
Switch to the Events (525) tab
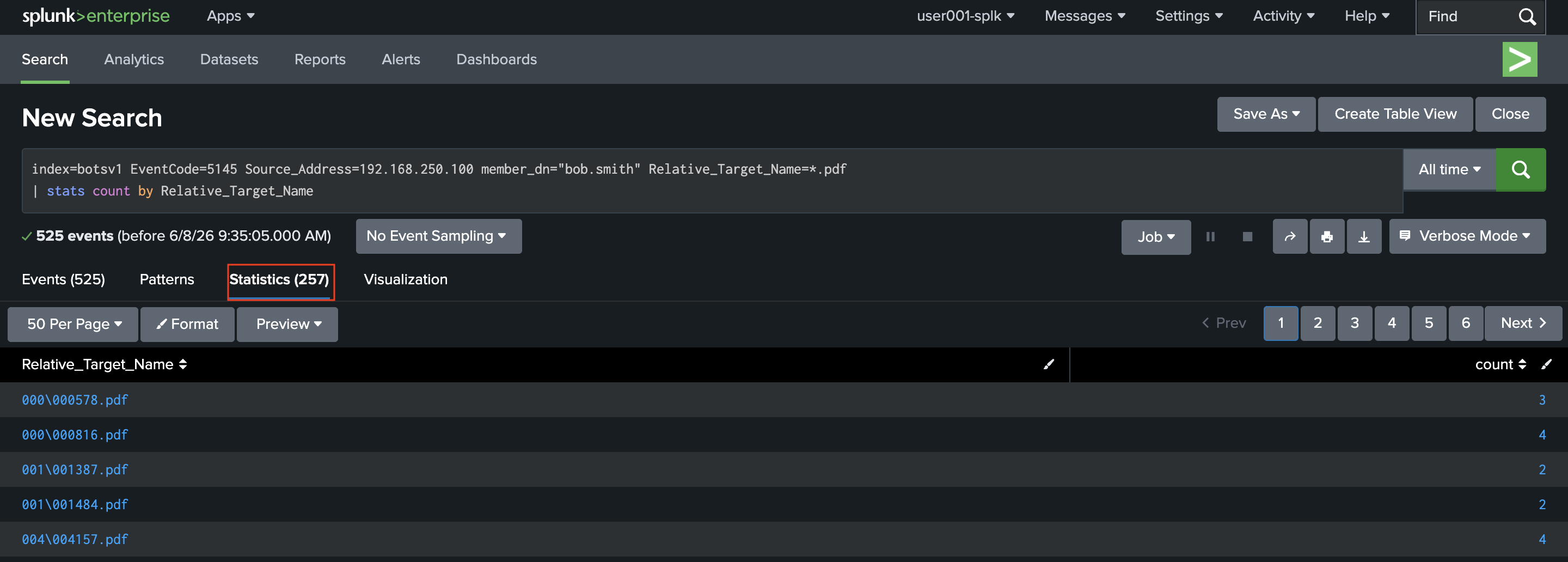[63, 279]
